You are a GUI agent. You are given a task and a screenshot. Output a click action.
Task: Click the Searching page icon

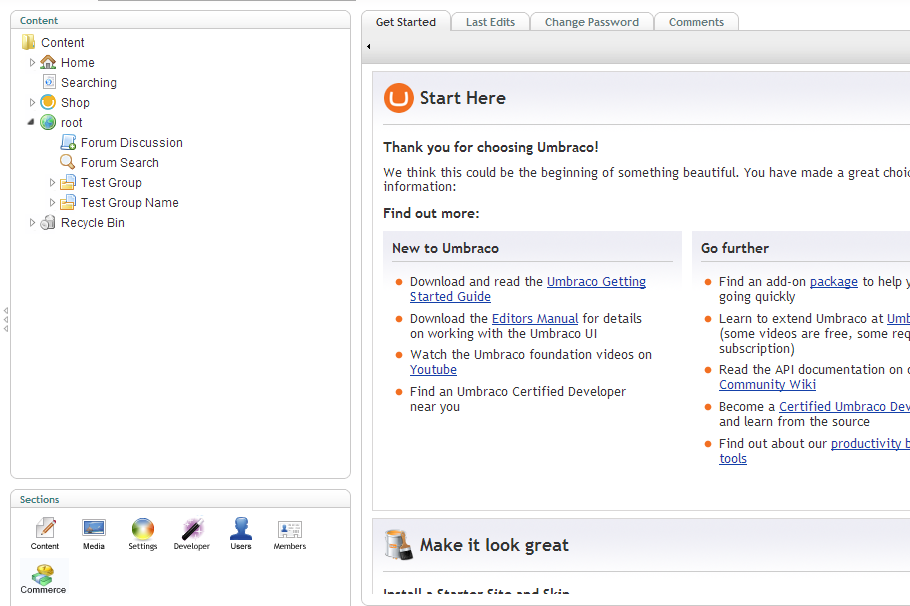coord(49,82)
